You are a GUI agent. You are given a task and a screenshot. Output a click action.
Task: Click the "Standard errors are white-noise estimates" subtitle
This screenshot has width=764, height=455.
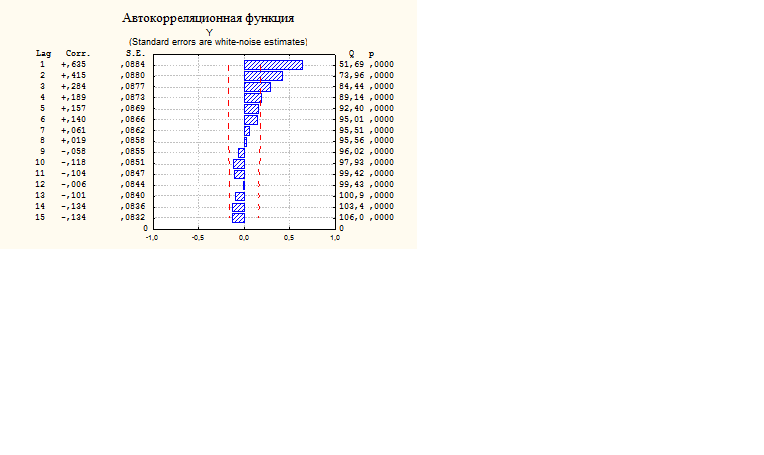(x=218, y=42)
